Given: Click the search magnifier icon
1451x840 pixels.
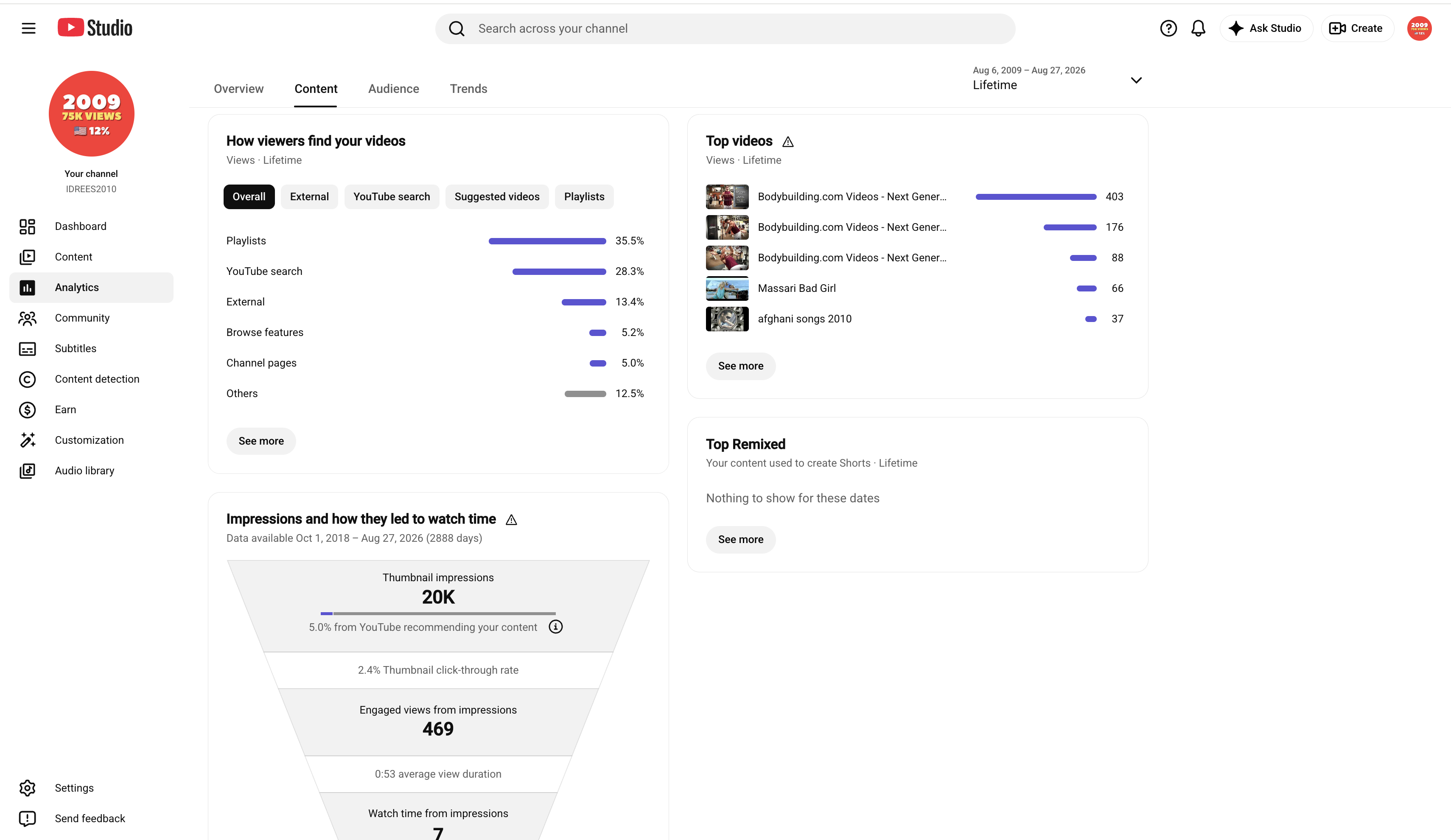Looking at the screenshot, I should click(457, 29).
